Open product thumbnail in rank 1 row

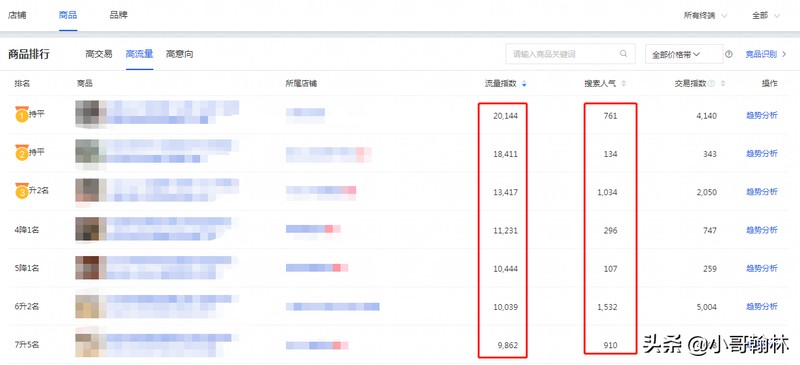(x=91, y=114)
